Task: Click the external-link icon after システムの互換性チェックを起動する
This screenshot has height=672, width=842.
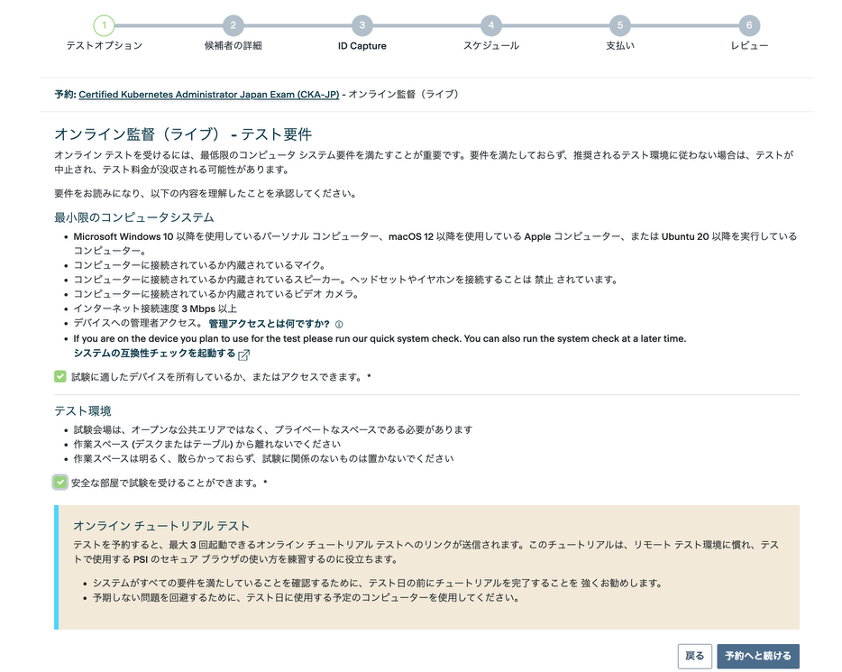Action: 244,354
